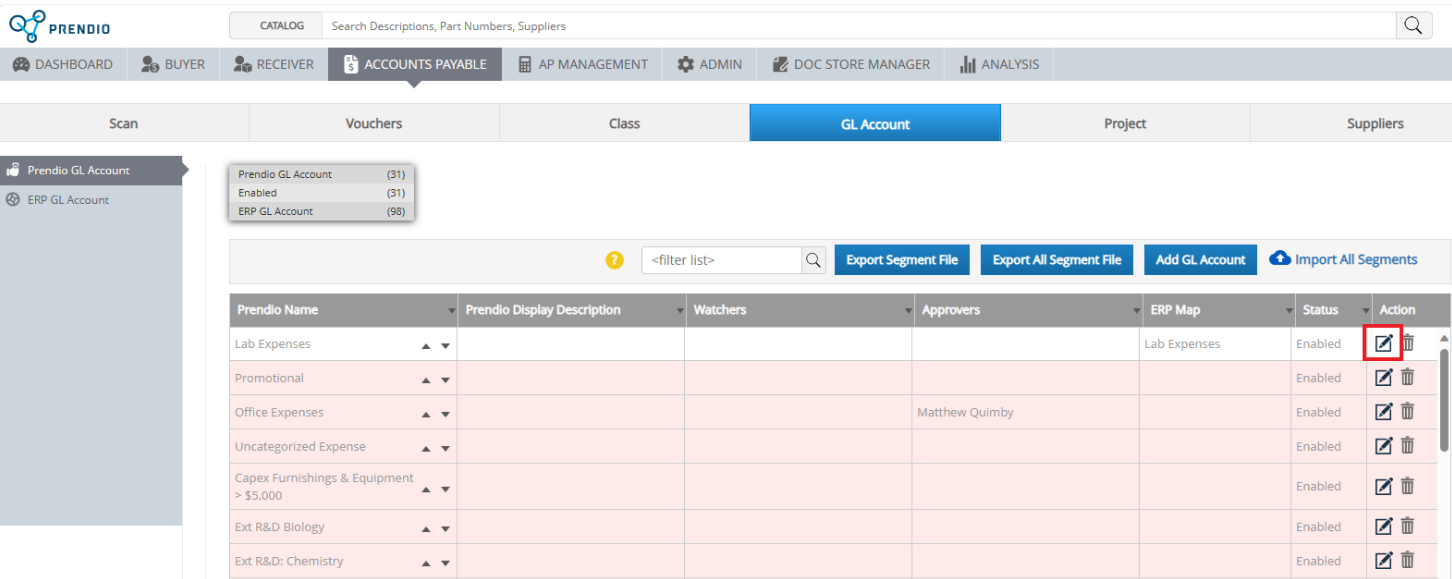Click the edit pencil for Ext R&D Biology
The image size is (1452, 579).
pyautogui.click(x=1383, y=526)
